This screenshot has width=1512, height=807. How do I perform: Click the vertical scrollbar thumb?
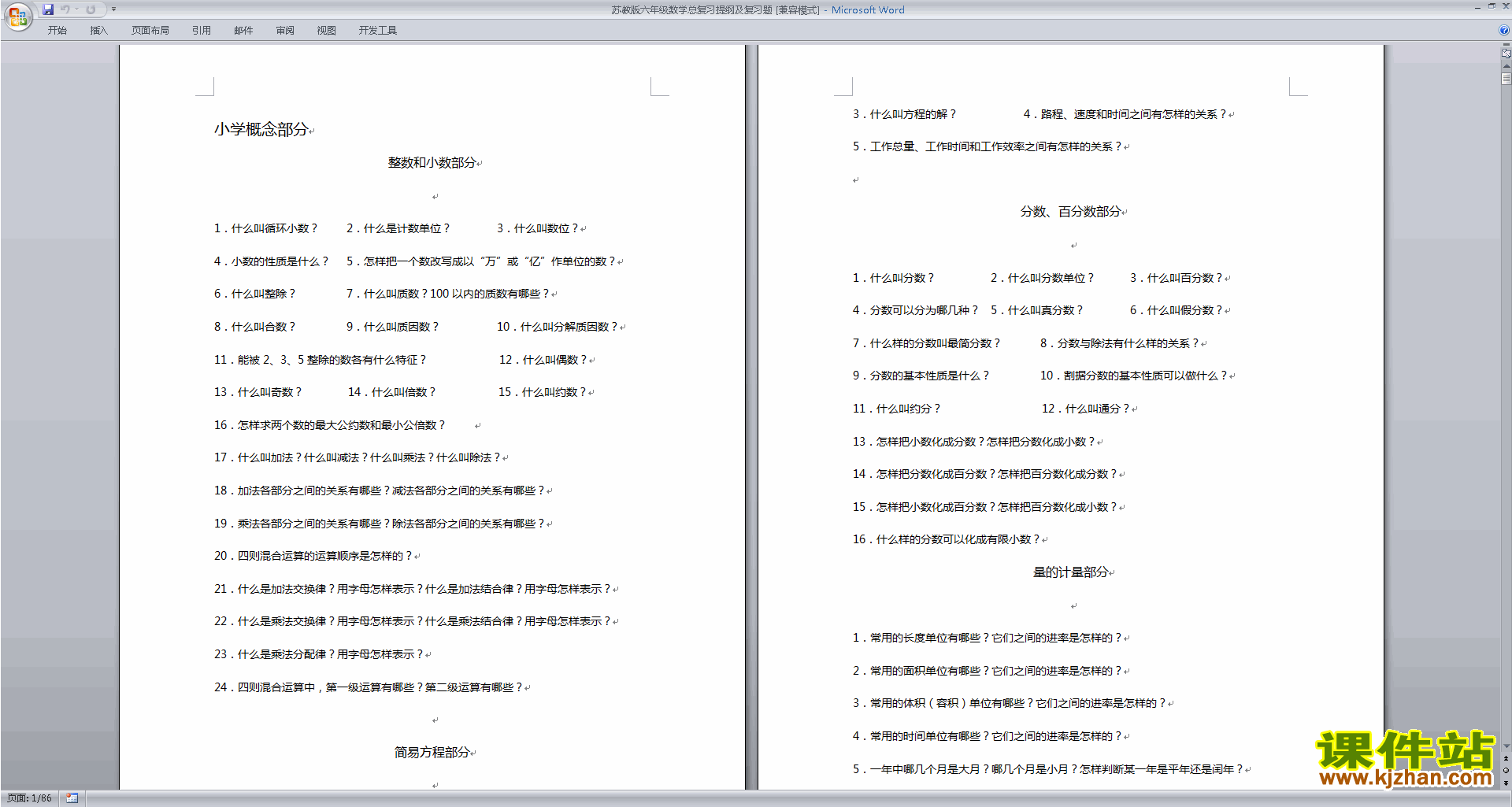[1506, 79]
